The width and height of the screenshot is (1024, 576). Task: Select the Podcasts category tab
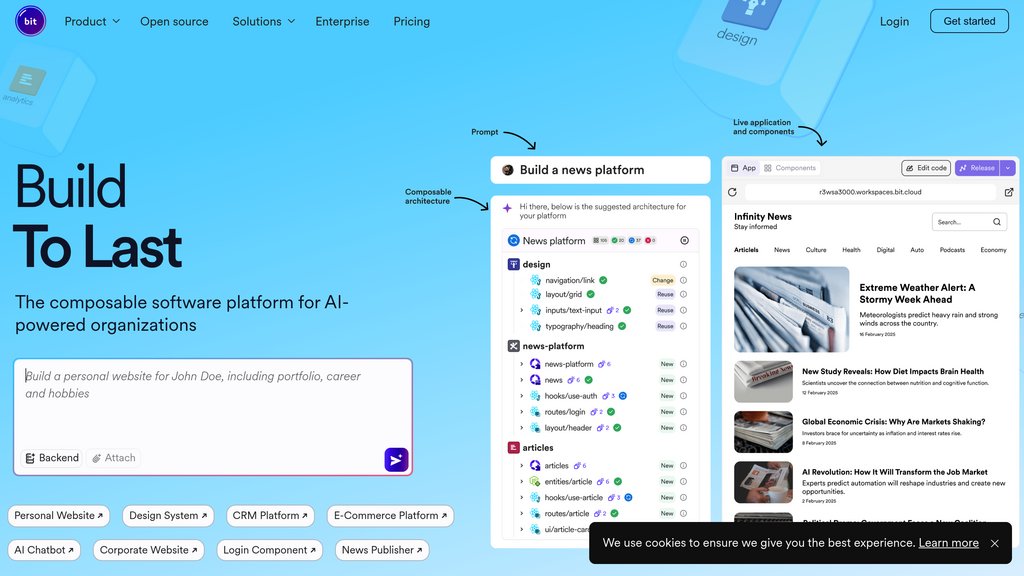pos(952,250)
